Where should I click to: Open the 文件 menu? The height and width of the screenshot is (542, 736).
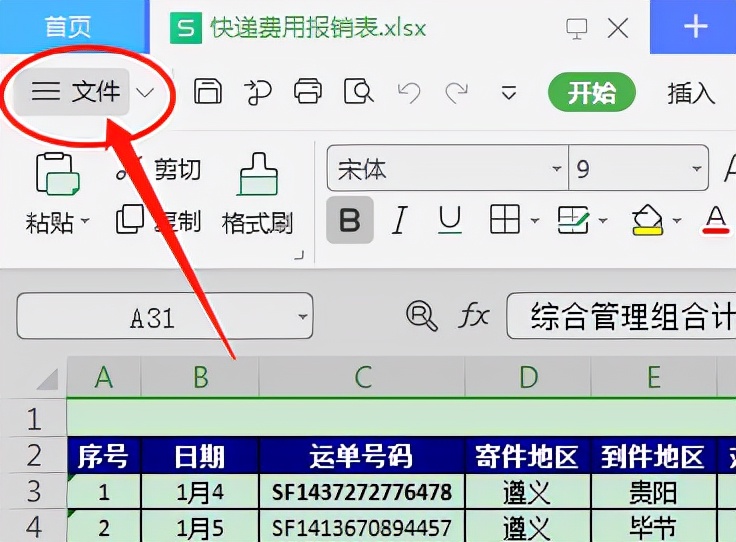point(73,92)
